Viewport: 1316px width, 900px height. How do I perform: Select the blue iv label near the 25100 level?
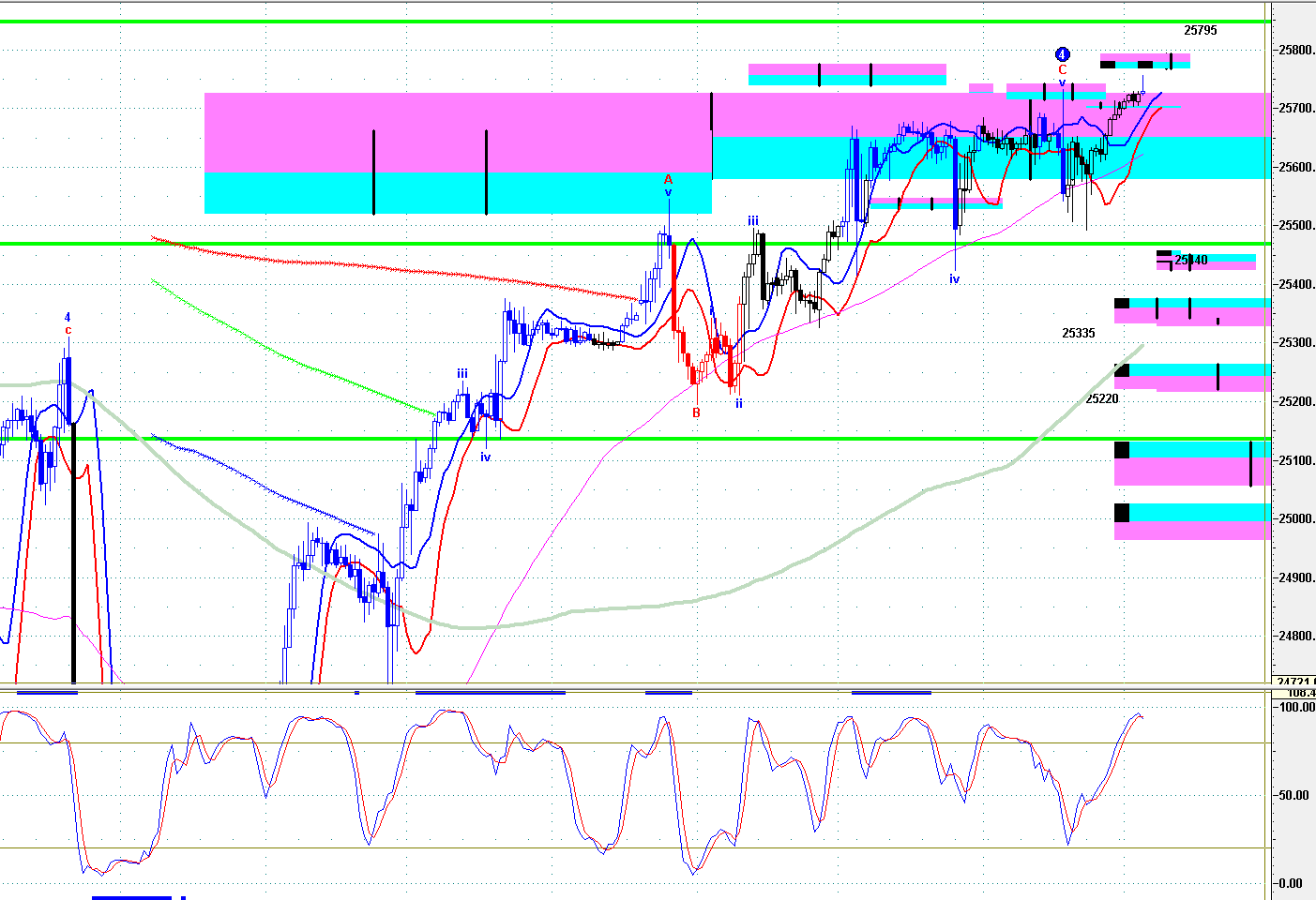tap(485, 457)
